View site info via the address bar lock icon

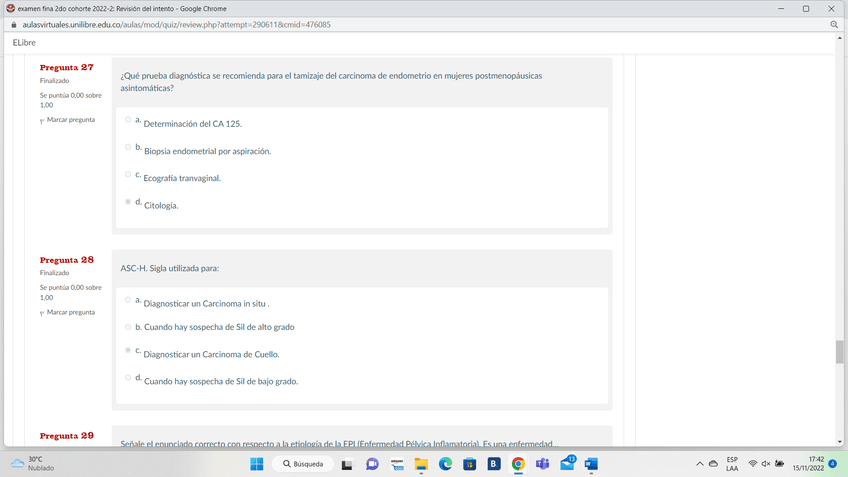(14, 25)
